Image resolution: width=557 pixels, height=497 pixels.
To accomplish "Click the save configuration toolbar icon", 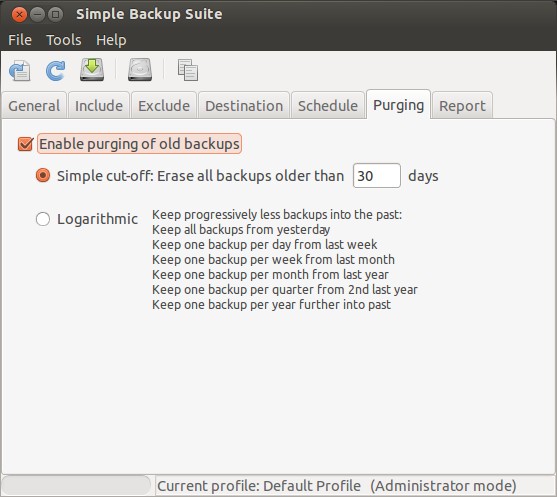I will tap(20, 70).
